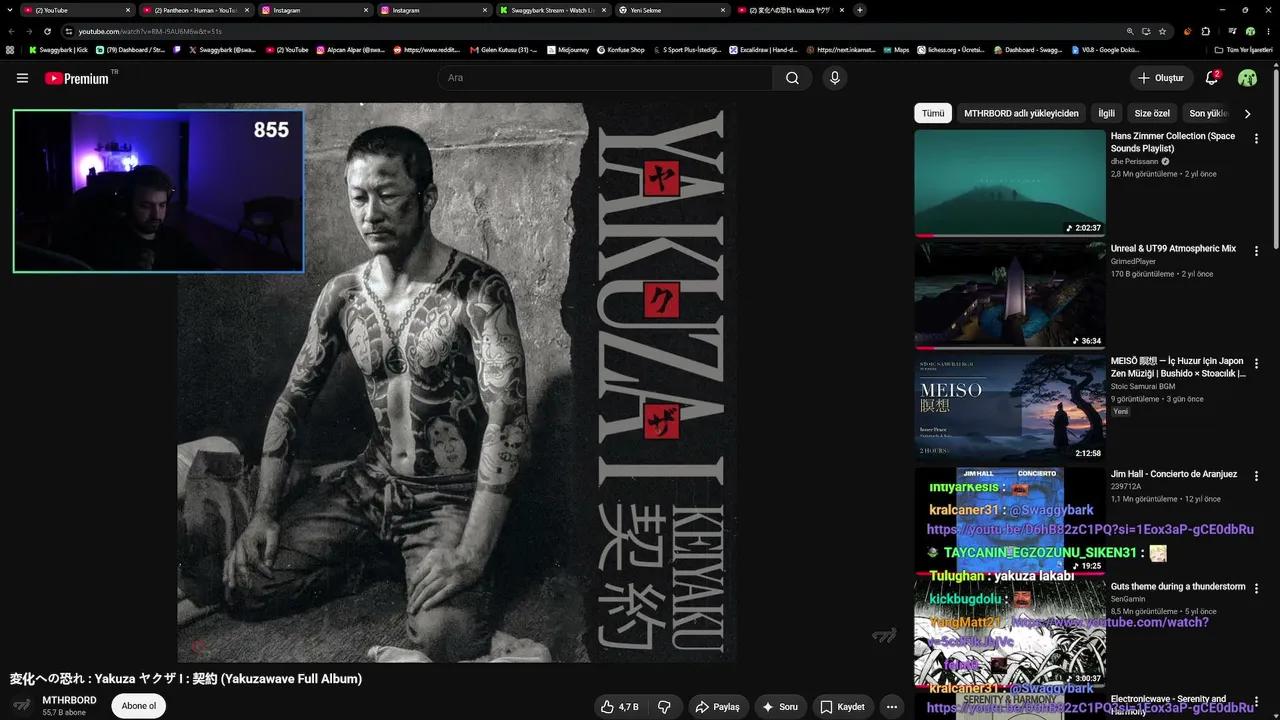Open options menu for Hans Zimmer Collection video
This screenshot has height=720, width=1280.
click(1257, 139)
